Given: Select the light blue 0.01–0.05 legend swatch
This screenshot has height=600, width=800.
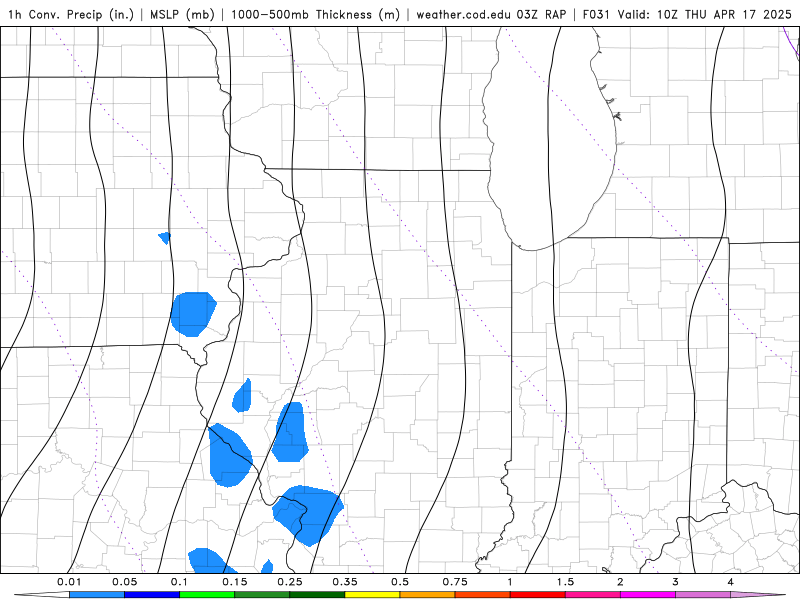Looking at the screenshot, I should coord(97,595).
